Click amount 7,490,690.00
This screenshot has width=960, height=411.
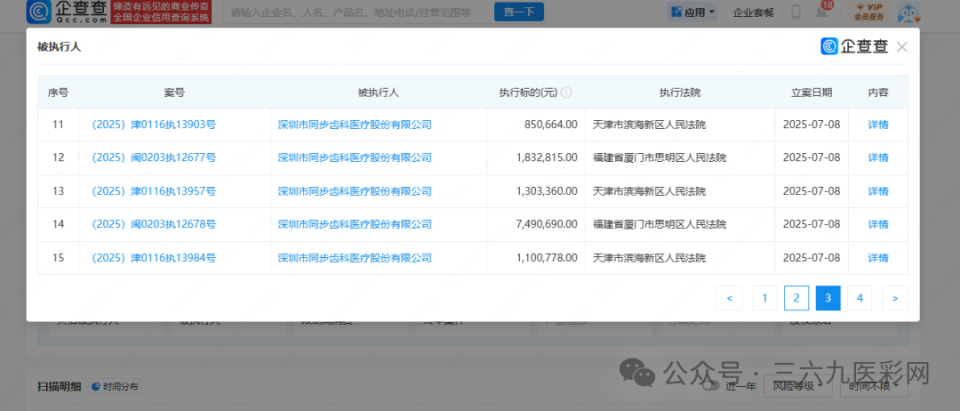click(547, 224)
